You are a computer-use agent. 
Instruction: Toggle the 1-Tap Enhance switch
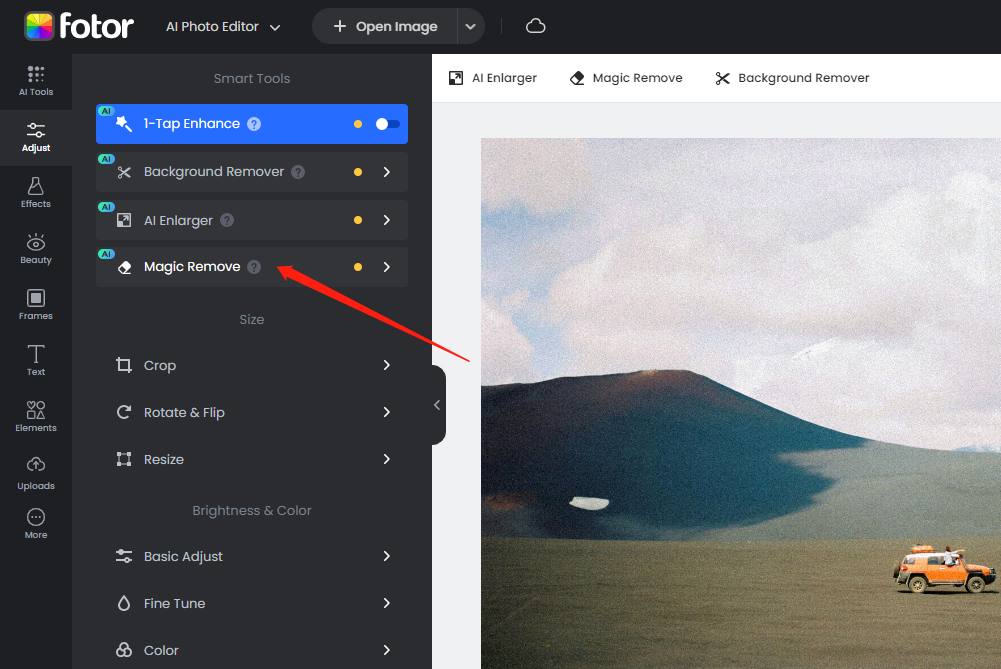coord(387,124)
